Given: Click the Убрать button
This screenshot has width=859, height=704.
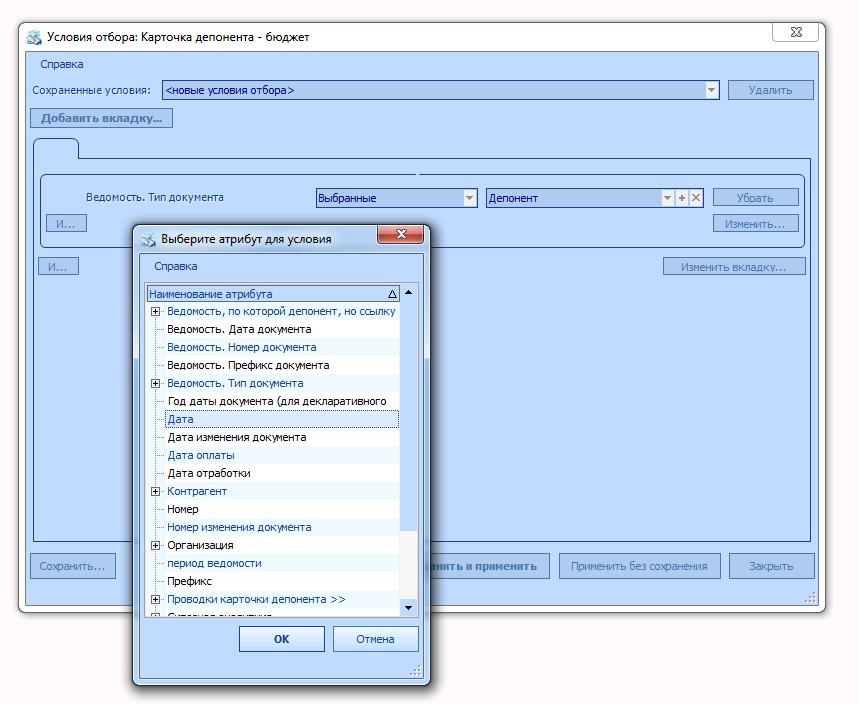Looking at the screenshot, I should coord(755,197).
